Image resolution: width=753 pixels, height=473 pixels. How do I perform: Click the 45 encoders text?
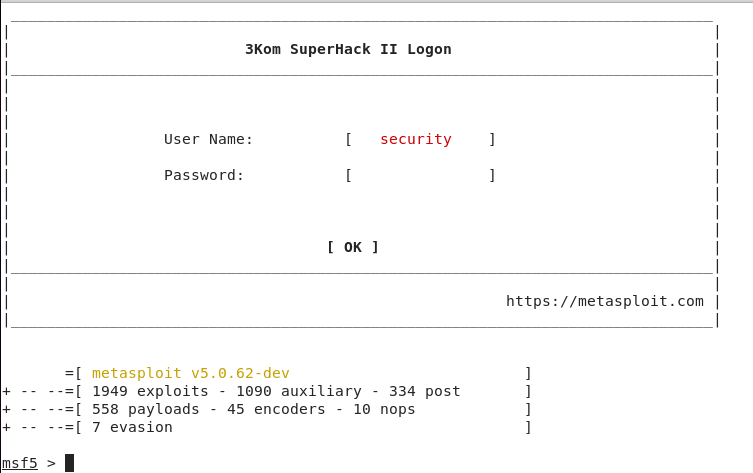click(x=280, y=409)
